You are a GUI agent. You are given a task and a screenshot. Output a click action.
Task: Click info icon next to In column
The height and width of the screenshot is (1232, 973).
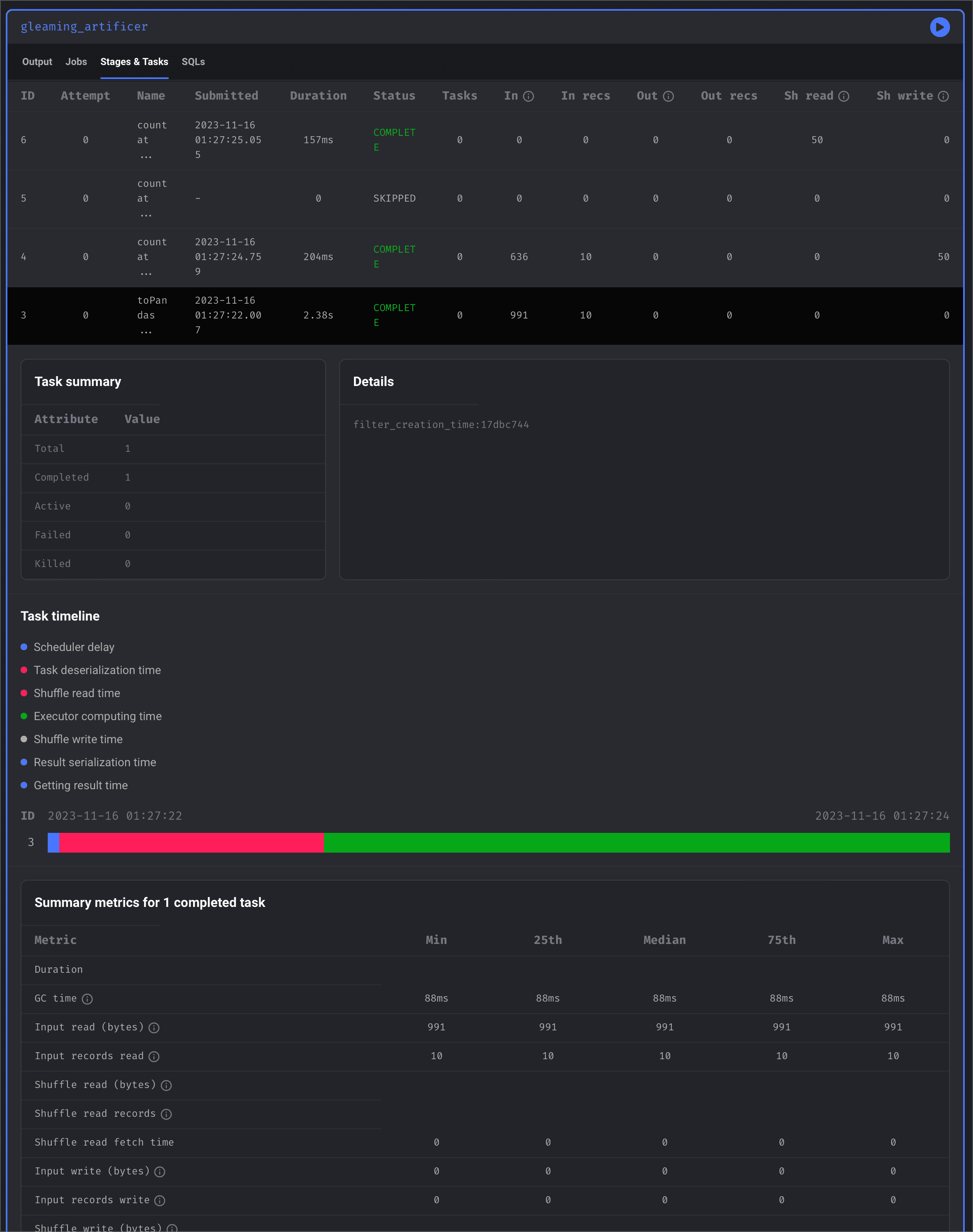pos(528,96)
